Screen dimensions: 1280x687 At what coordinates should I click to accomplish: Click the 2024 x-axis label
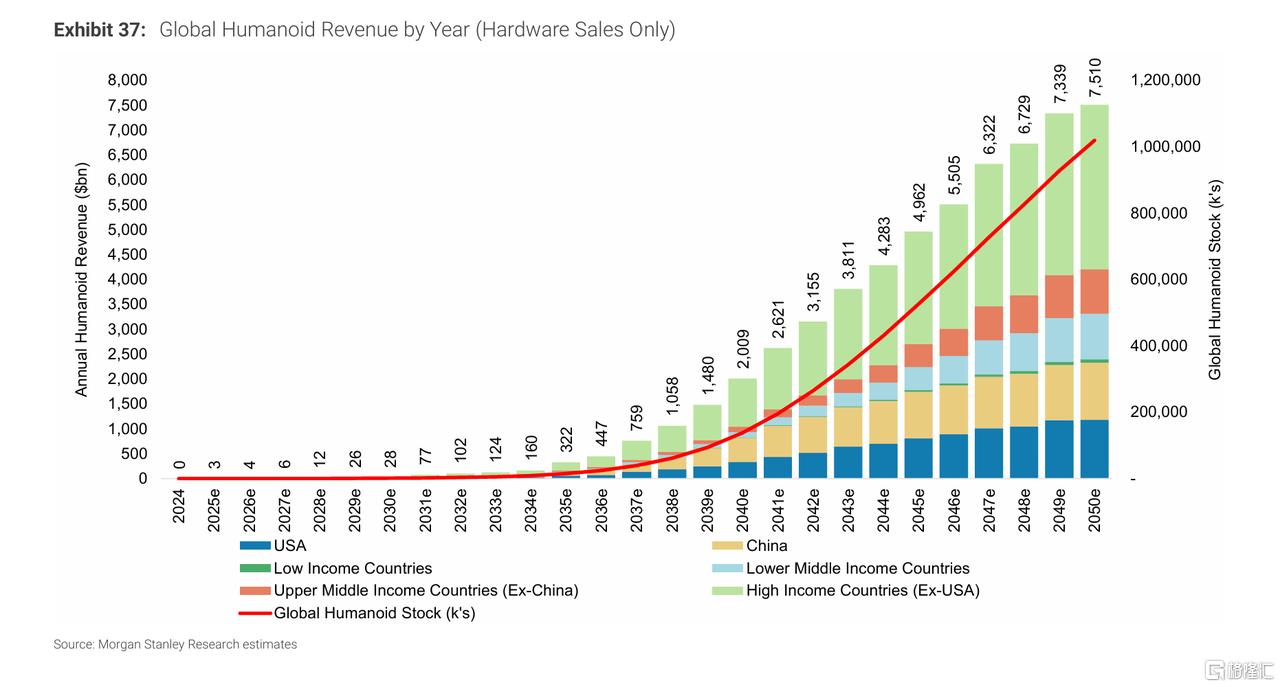[178, 505]
